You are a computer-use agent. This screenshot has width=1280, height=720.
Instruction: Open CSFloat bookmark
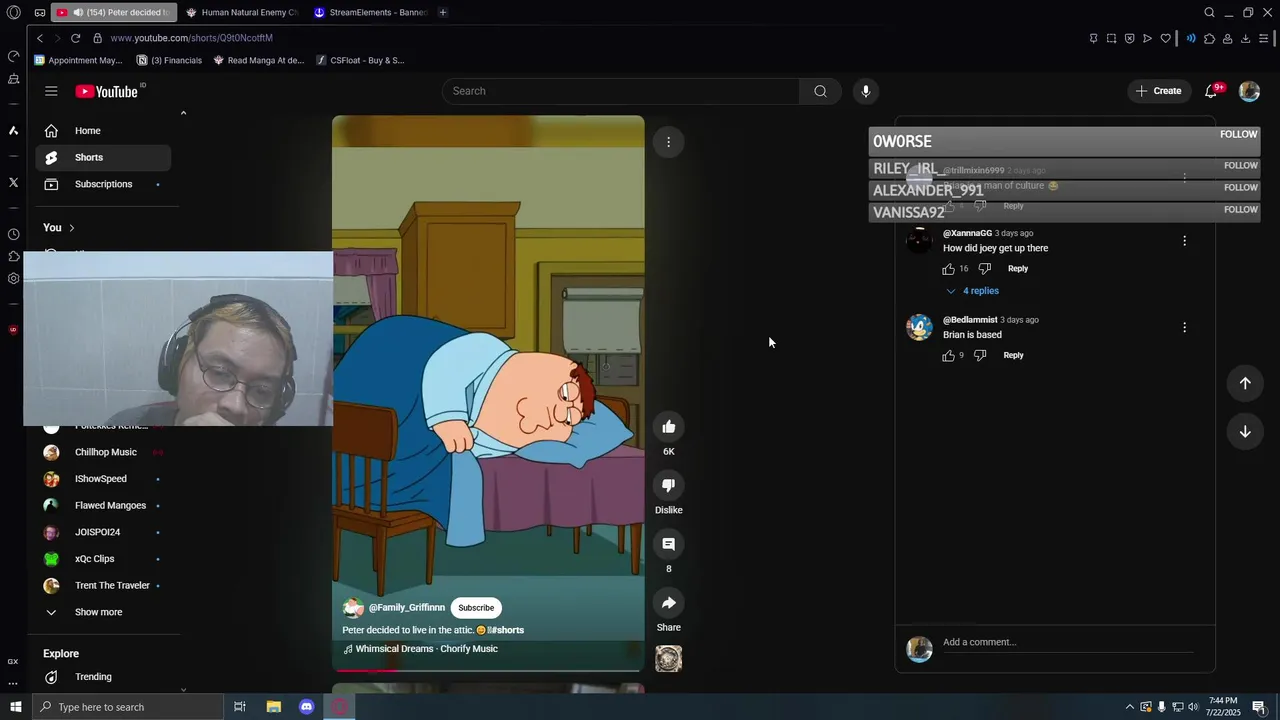[x=360, y=60]
